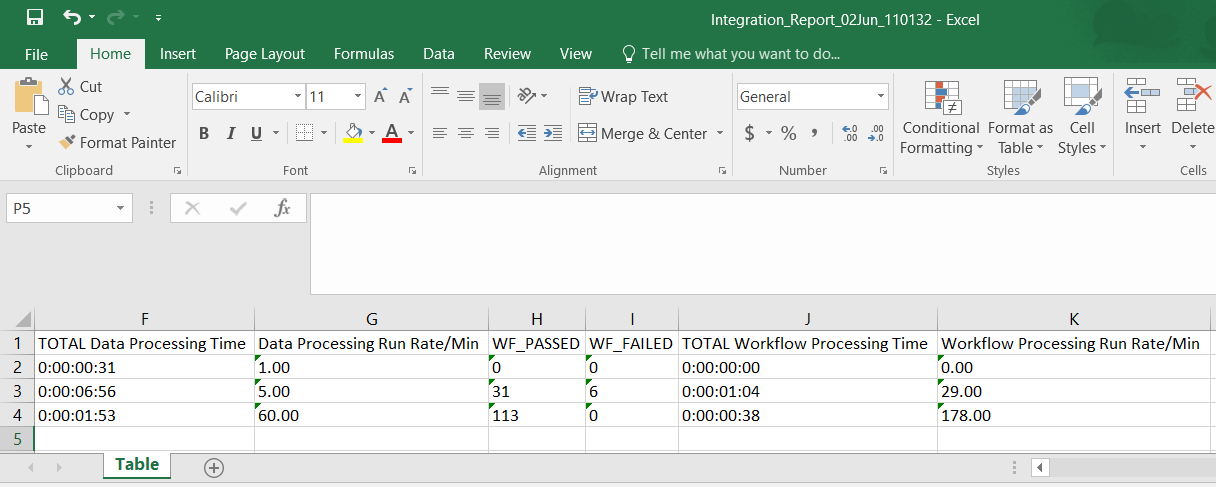Switch to the Formulas ribbon tab
The height and width of the screenshot is (487, 1216).
[364, 54]
